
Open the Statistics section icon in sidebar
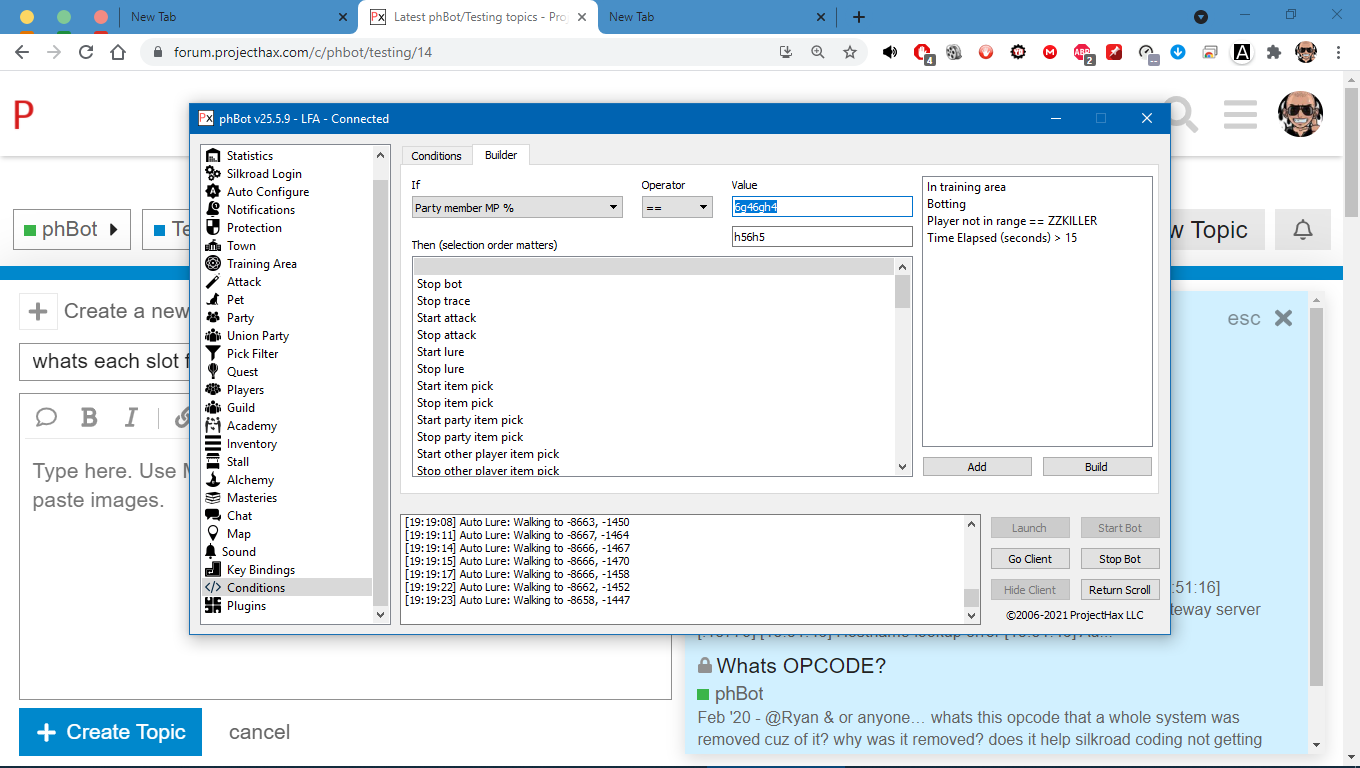click(x=212, y=156)
